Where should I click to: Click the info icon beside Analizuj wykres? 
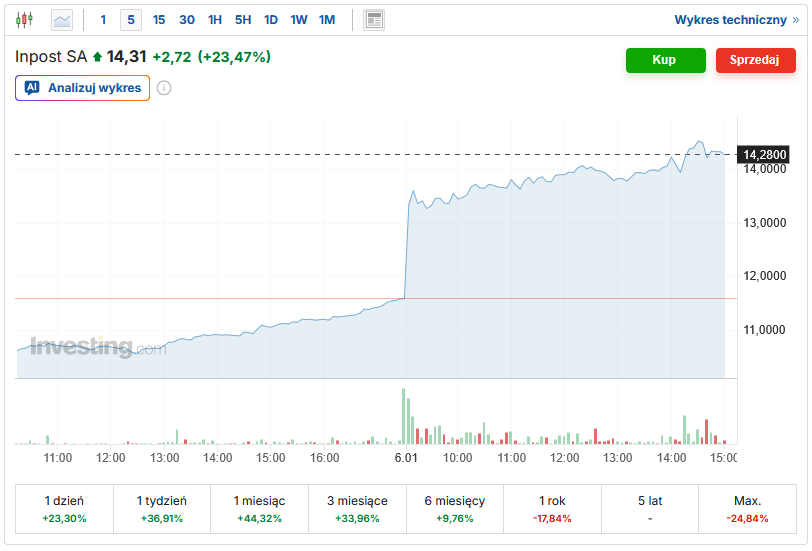point(164,88)
